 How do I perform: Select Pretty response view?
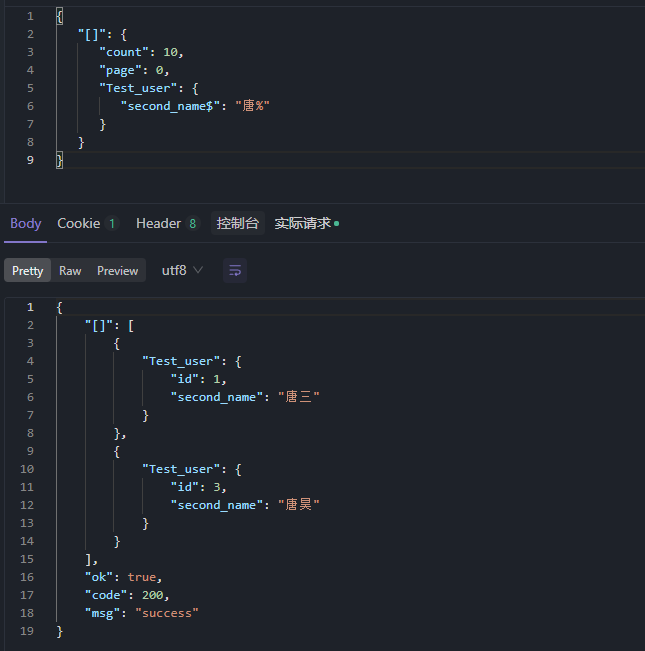(27, 271)
